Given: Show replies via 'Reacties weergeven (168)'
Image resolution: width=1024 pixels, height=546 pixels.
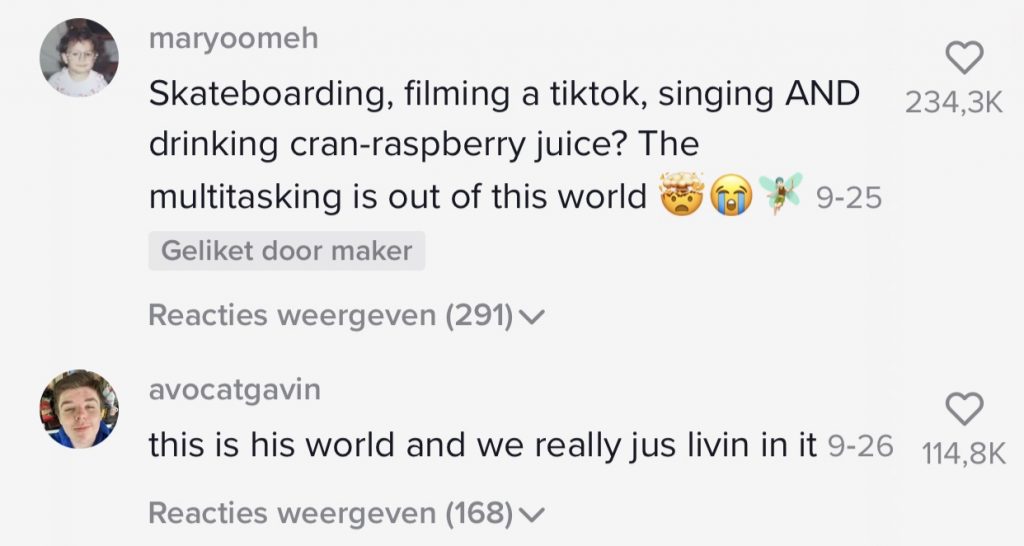Looking at the screenshot, I should pos(330,514).
